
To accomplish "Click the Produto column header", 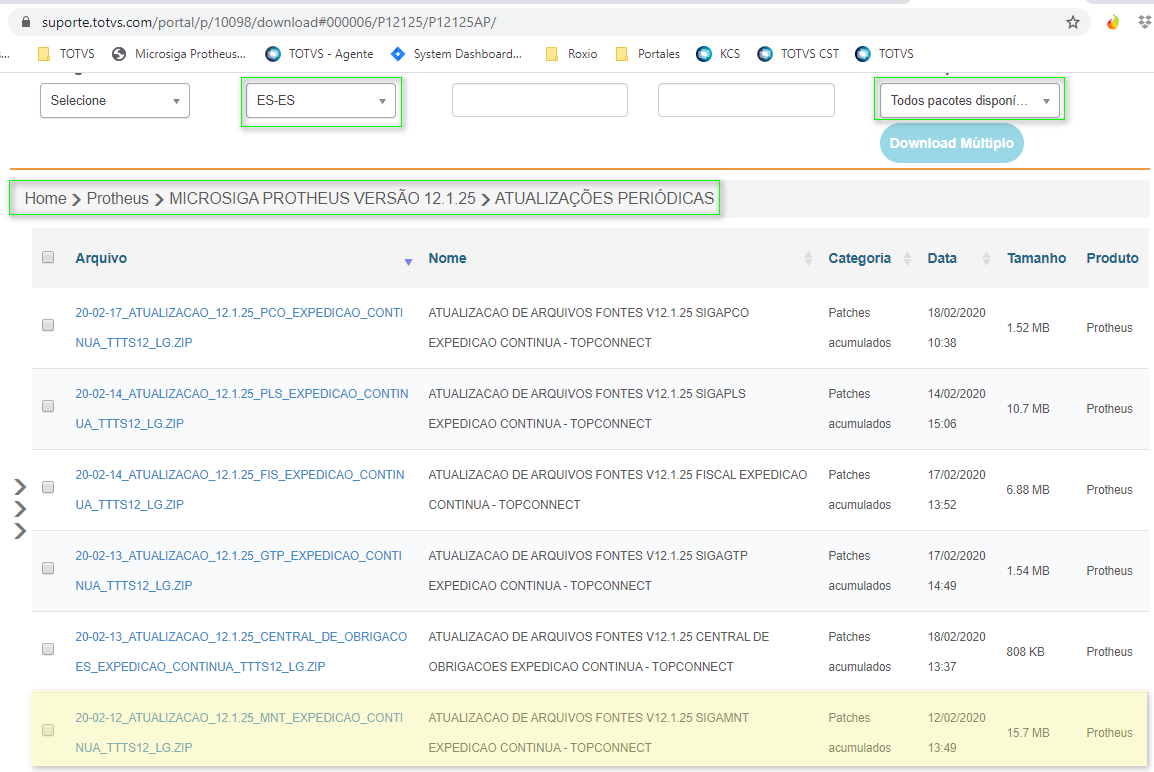I will (1112, 258).
